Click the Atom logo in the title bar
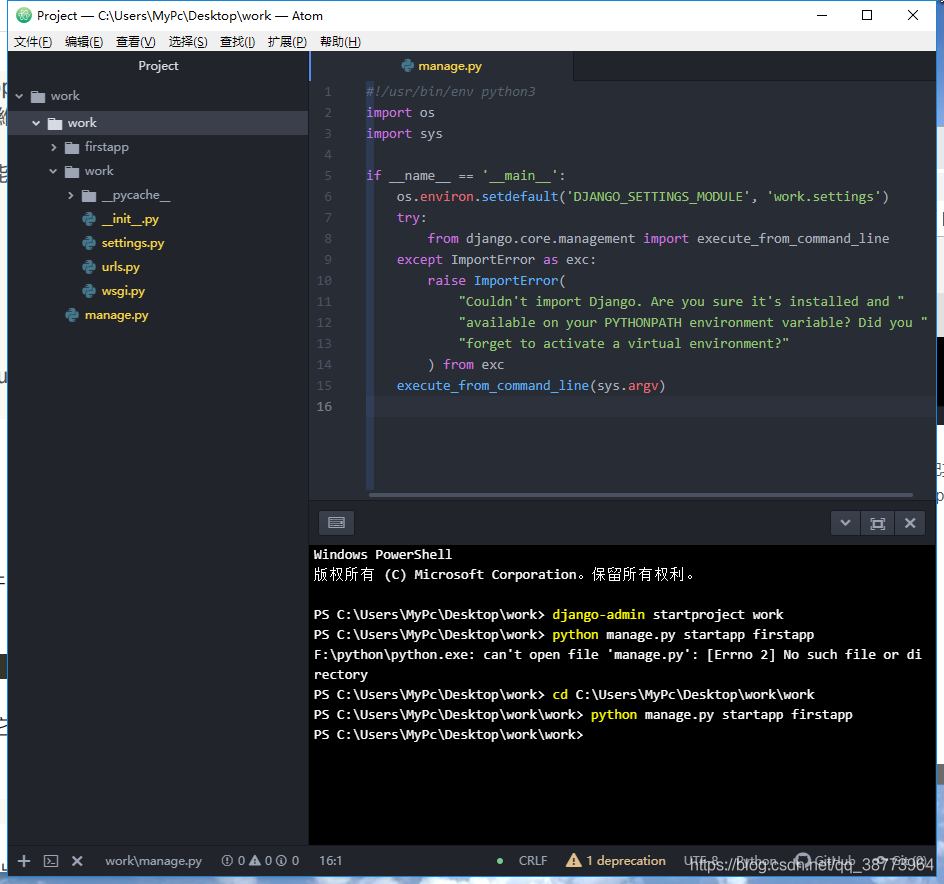The width and height of the screenshot is (944, 884). [x=23, y=16]
